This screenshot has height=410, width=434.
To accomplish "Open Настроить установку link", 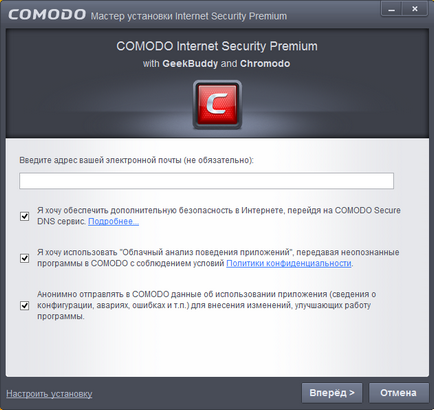I will pyautogui.click(x=49, y=394).
